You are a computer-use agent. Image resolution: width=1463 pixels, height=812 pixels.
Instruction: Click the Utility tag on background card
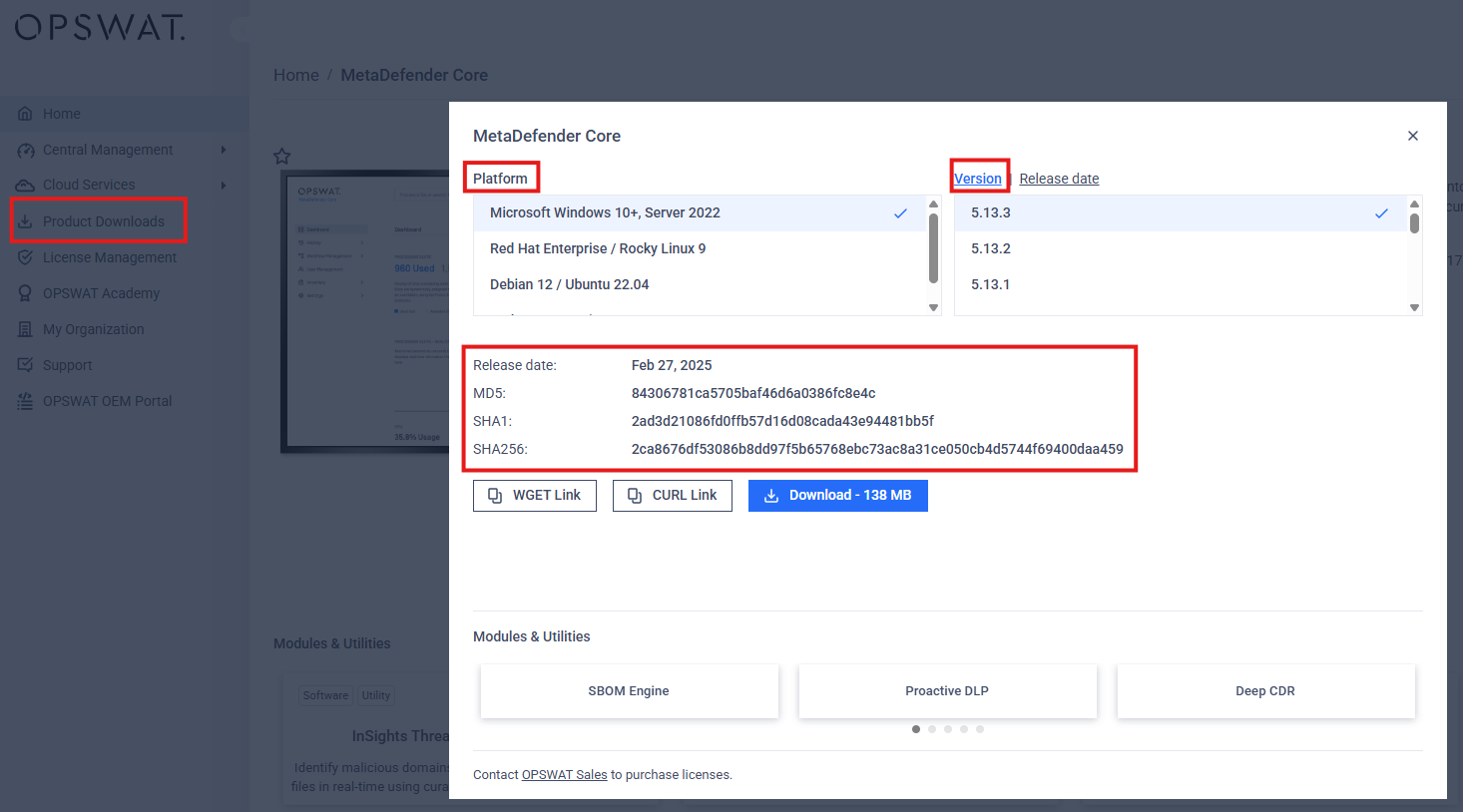click(376, 695)
